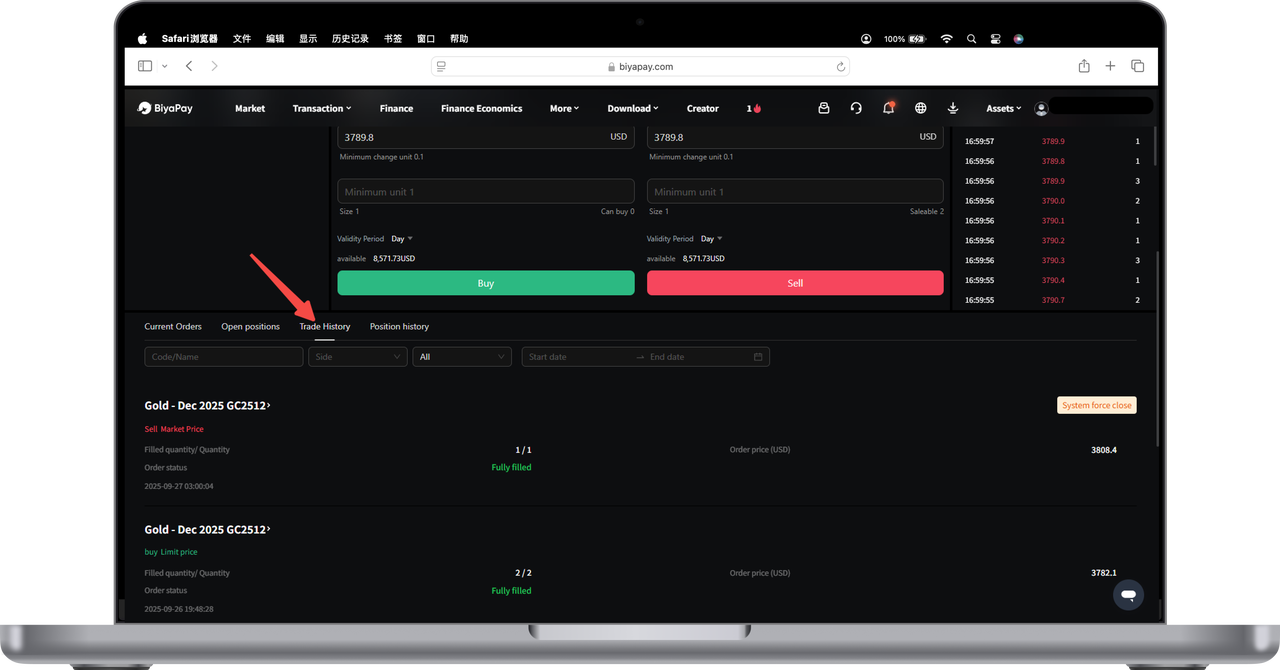Viewport: 1280px width, 670px height.
Task: Click the Code/Name search field
Action: pyautogui.click(x=223, y=357)
